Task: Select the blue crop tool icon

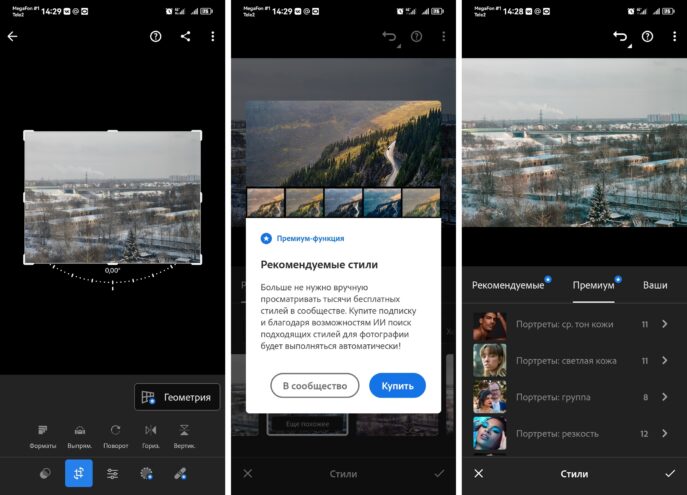Action: point(79,473)
